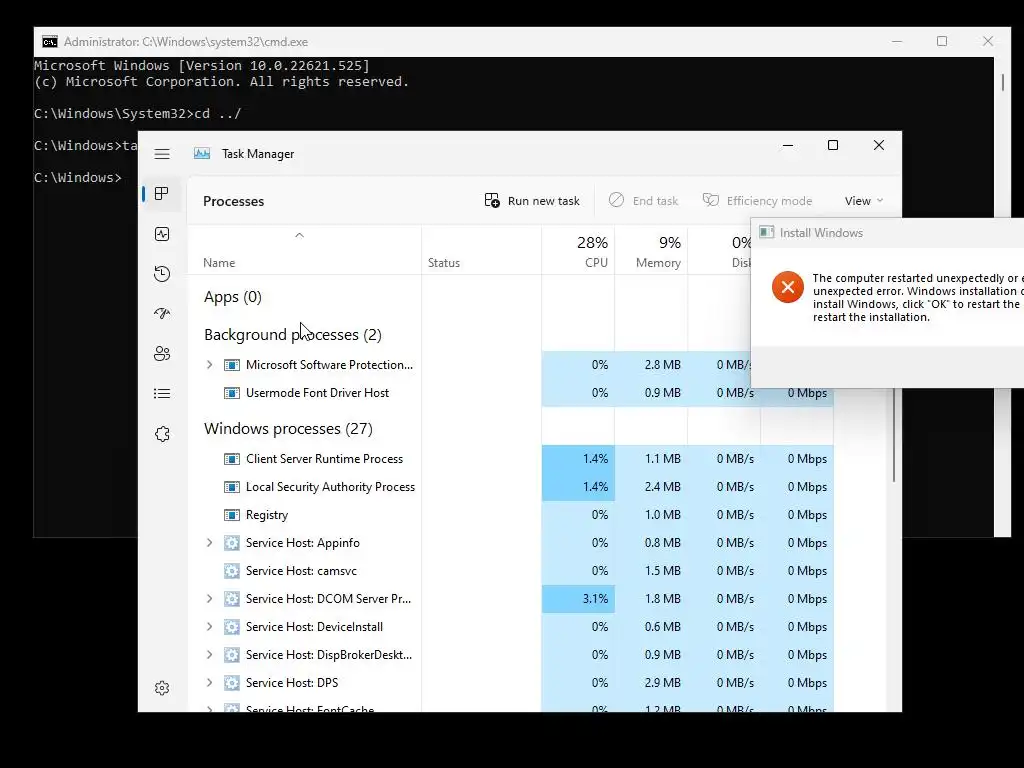Click the red error icon in Install Windows dialog
The height and width of the screenshot is (768, 1024).
788,287
